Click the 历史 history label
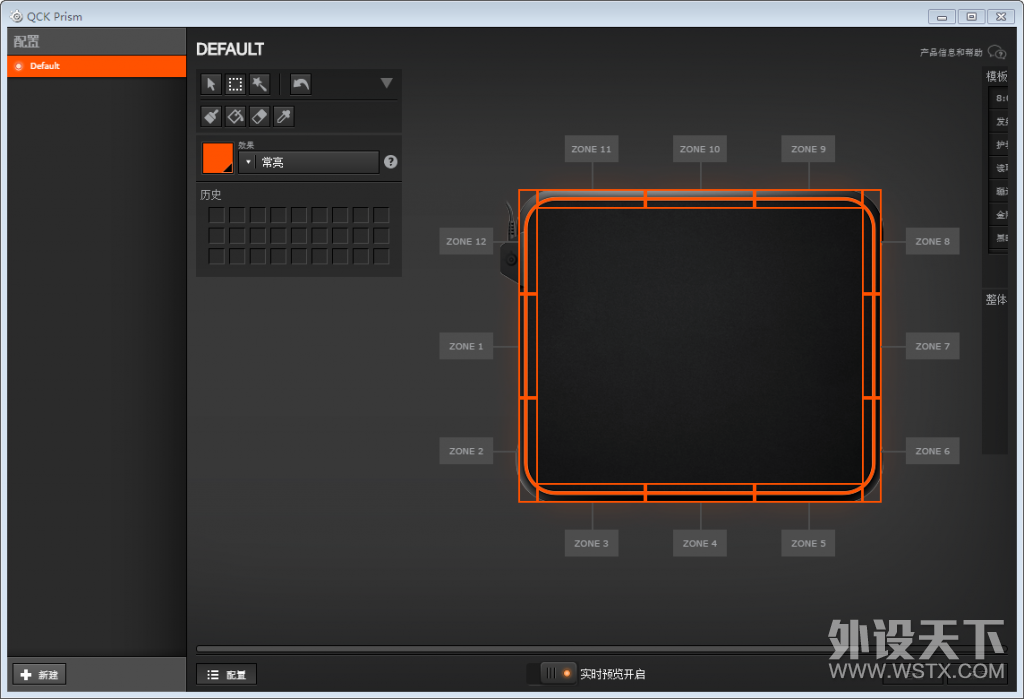 (210, 195)
